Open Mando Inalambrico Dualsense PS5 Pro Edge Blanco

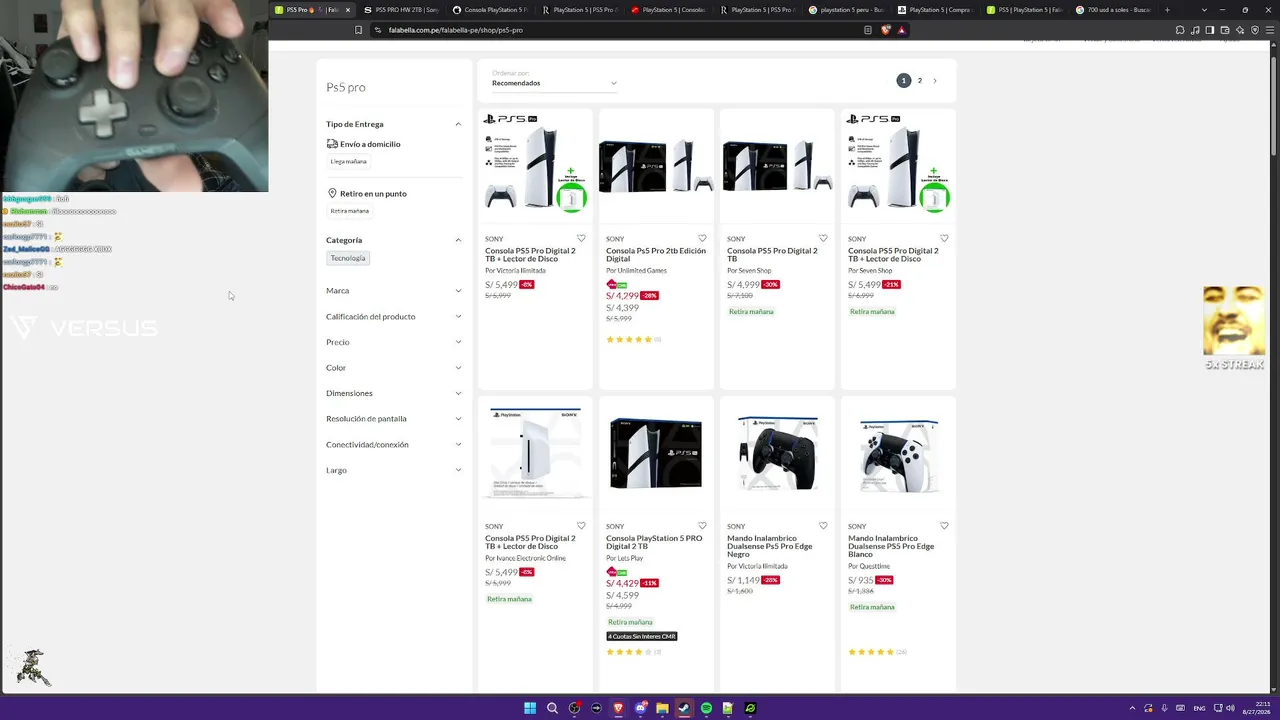pos(891,546)
